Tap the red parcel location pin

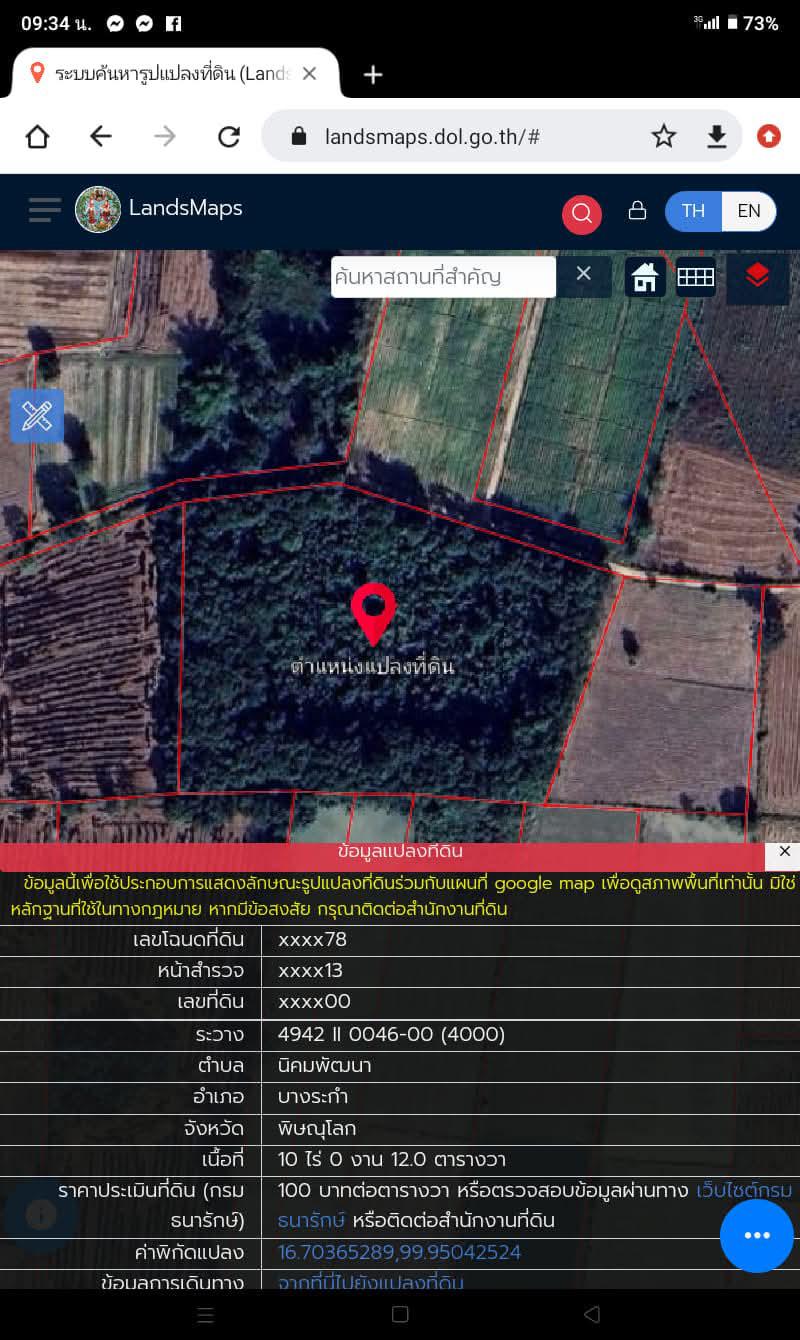coord(373,614)
